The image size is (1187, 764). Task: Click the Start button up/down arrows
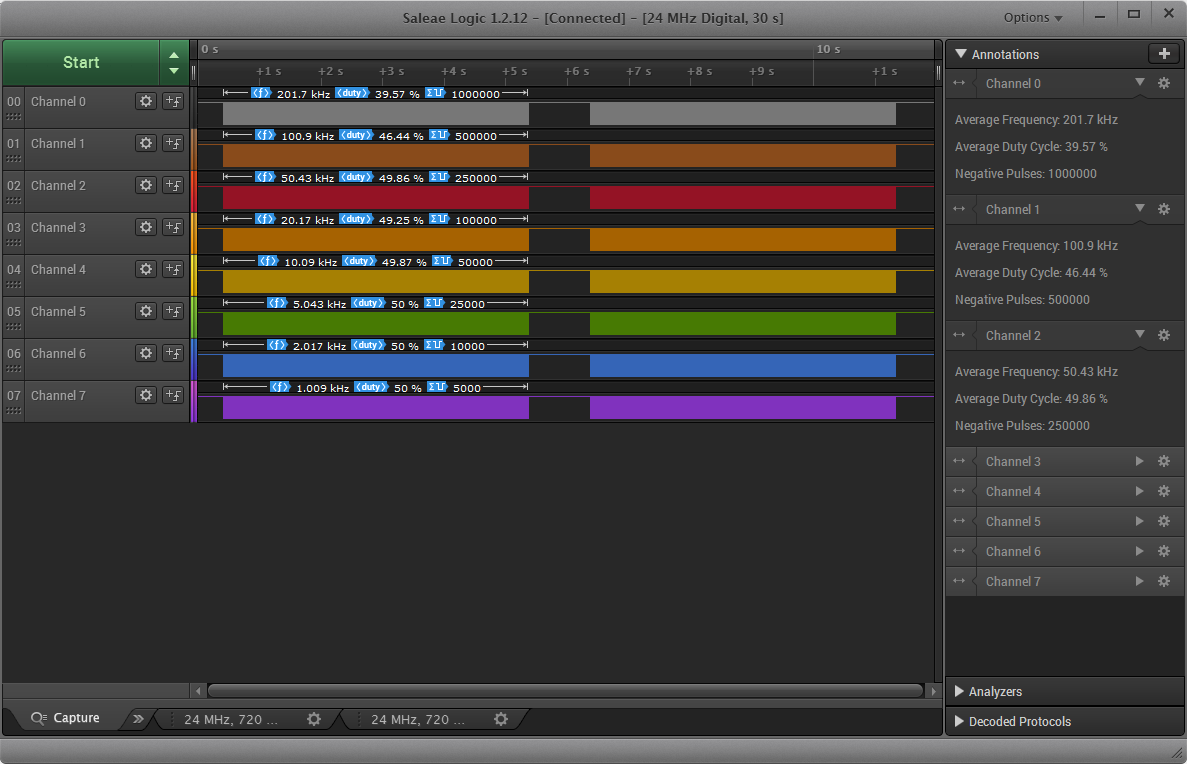coord(174,62)
